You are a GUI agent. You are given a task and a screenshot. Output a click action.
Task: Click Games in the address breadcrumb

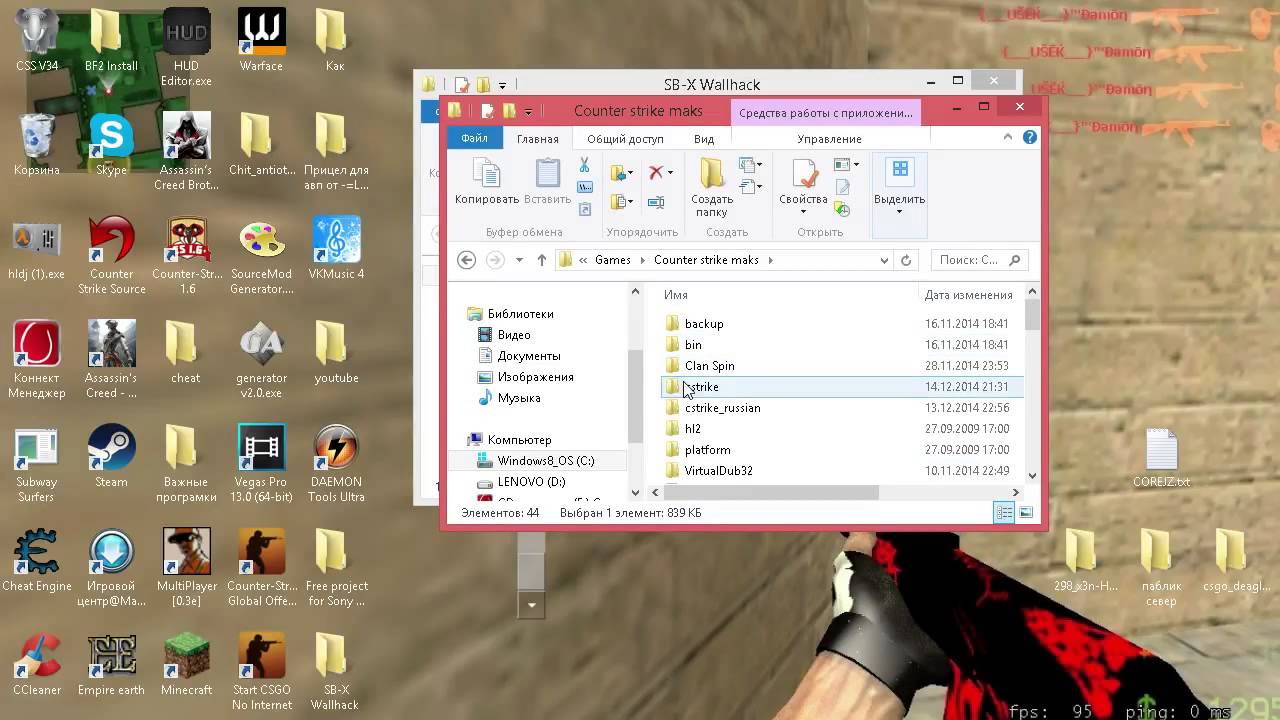613,260
